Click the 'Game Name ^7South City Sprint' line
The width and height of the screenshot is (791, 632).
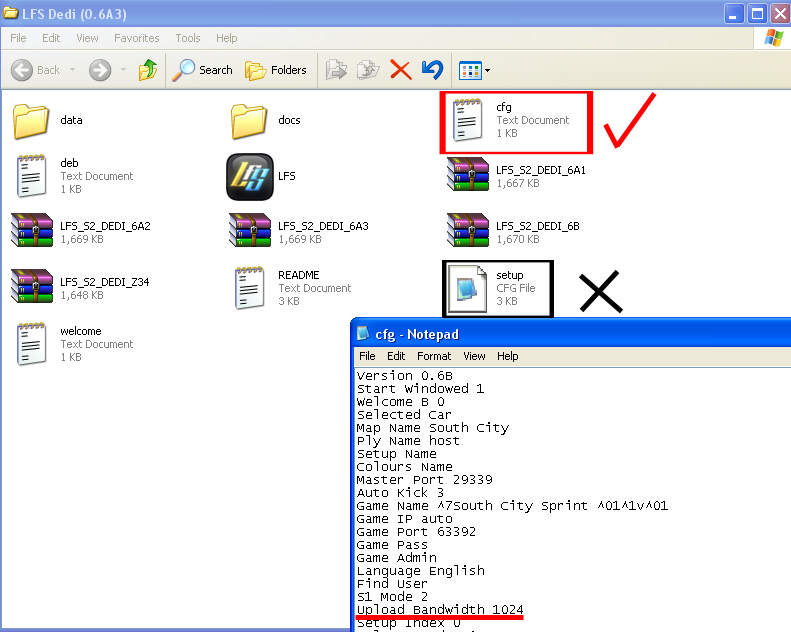point(512,505)
